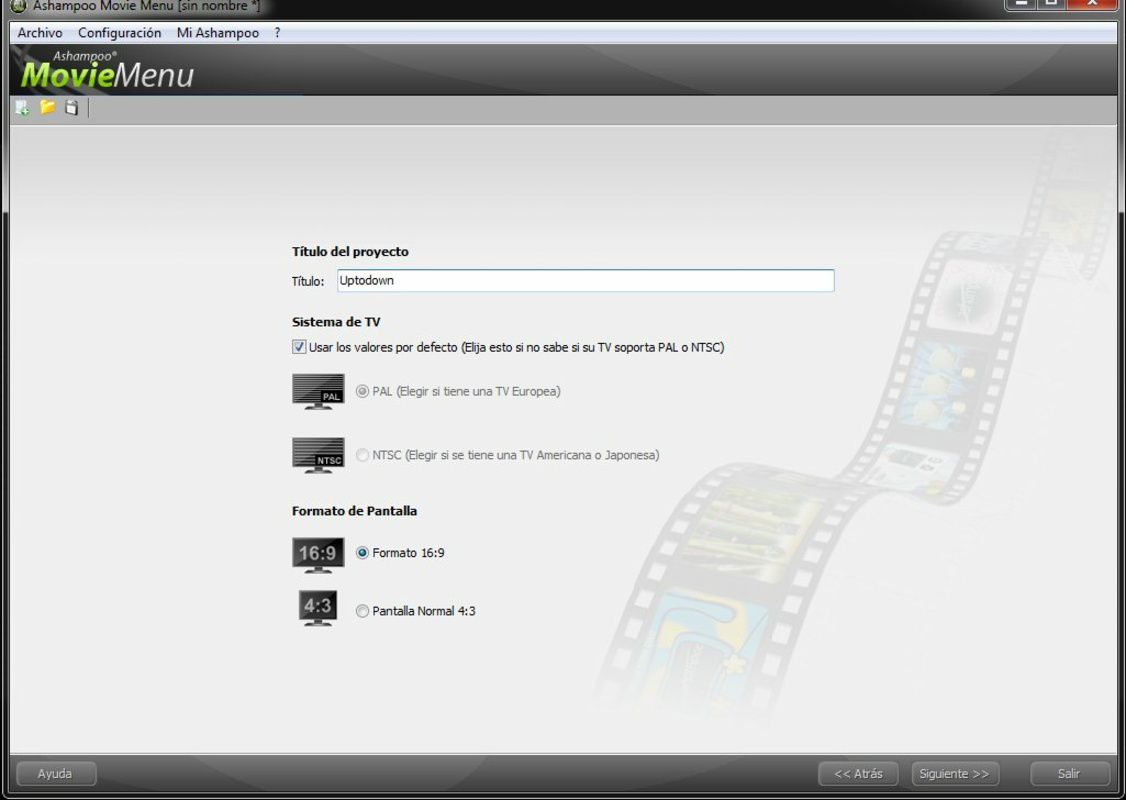Minimize the Ashampoo Movie Menu window
1126x800 pixels.
click(1021, 4)
